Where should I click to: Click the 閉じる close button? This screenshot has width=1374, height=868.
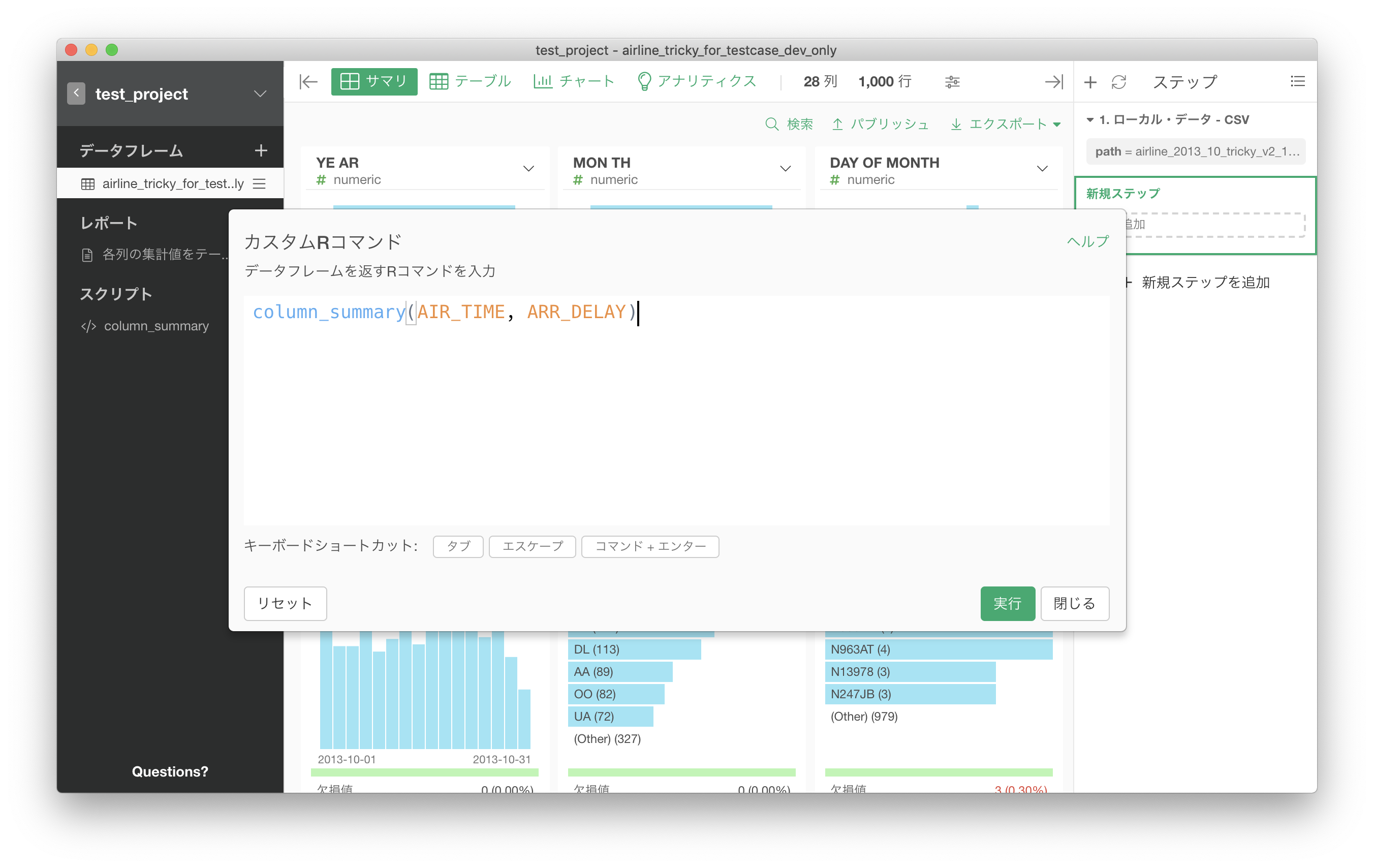pos(1074,603)
